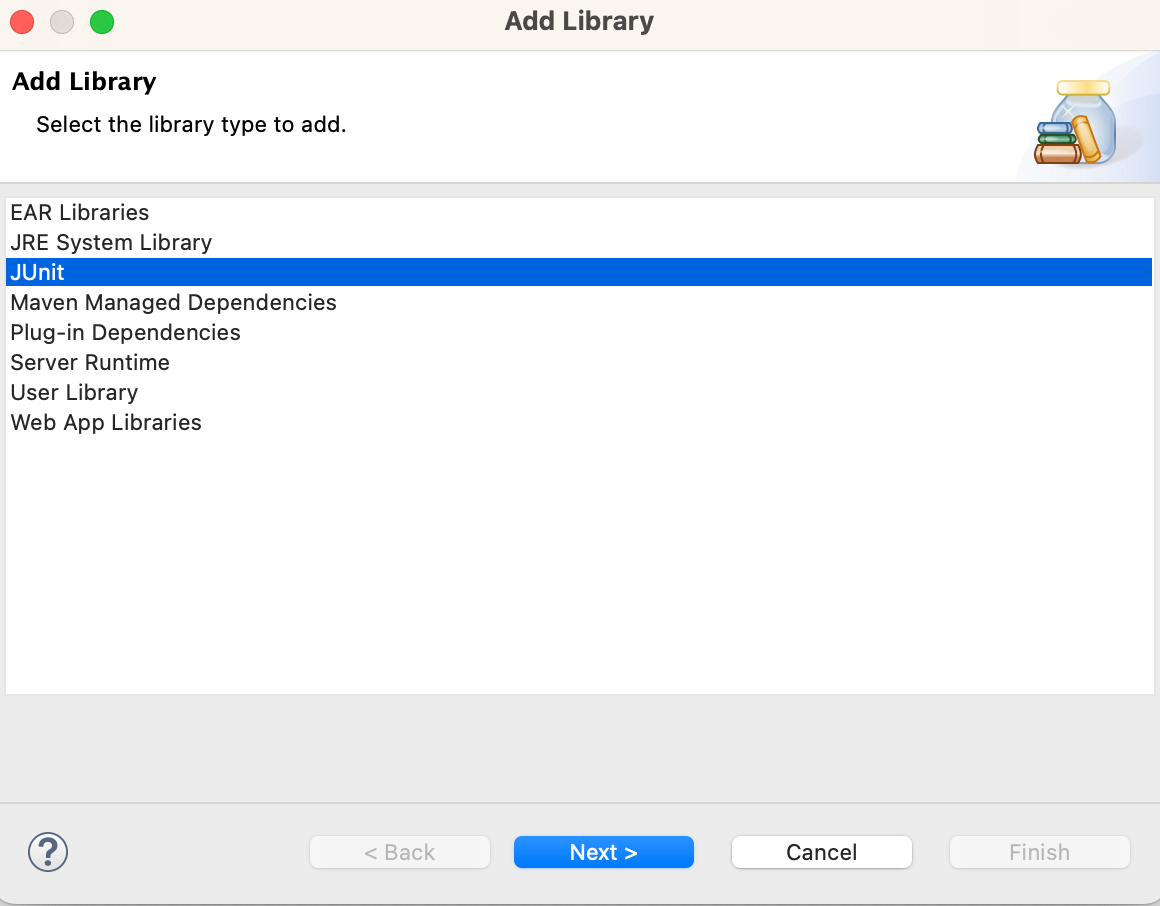
Task: Click the disabled Finish button
Action: [x=1039, y=852]
